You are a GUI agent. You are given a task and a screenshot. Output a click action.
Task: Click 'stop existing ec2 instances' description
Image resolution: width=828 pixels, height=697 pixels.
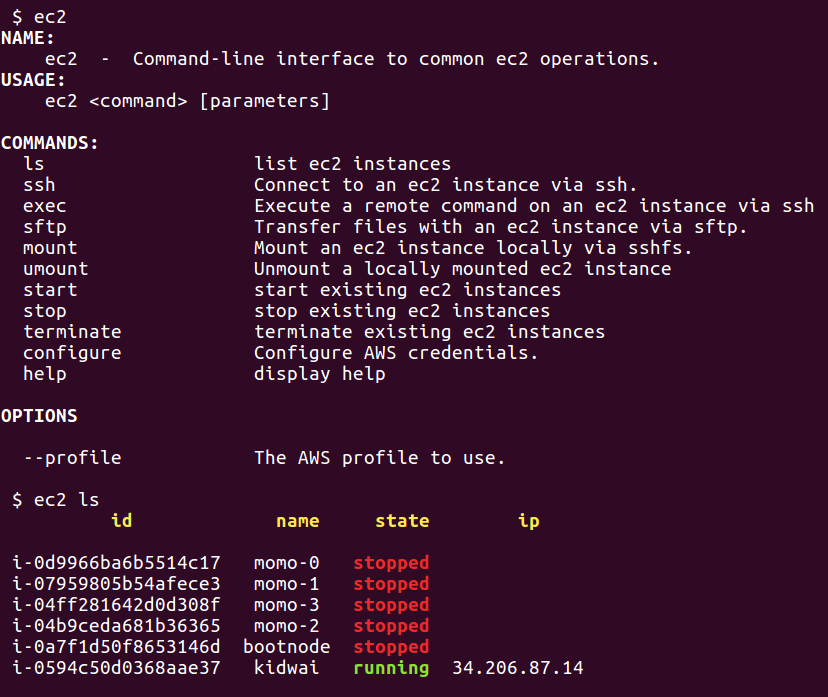click(x=402, y=311)
